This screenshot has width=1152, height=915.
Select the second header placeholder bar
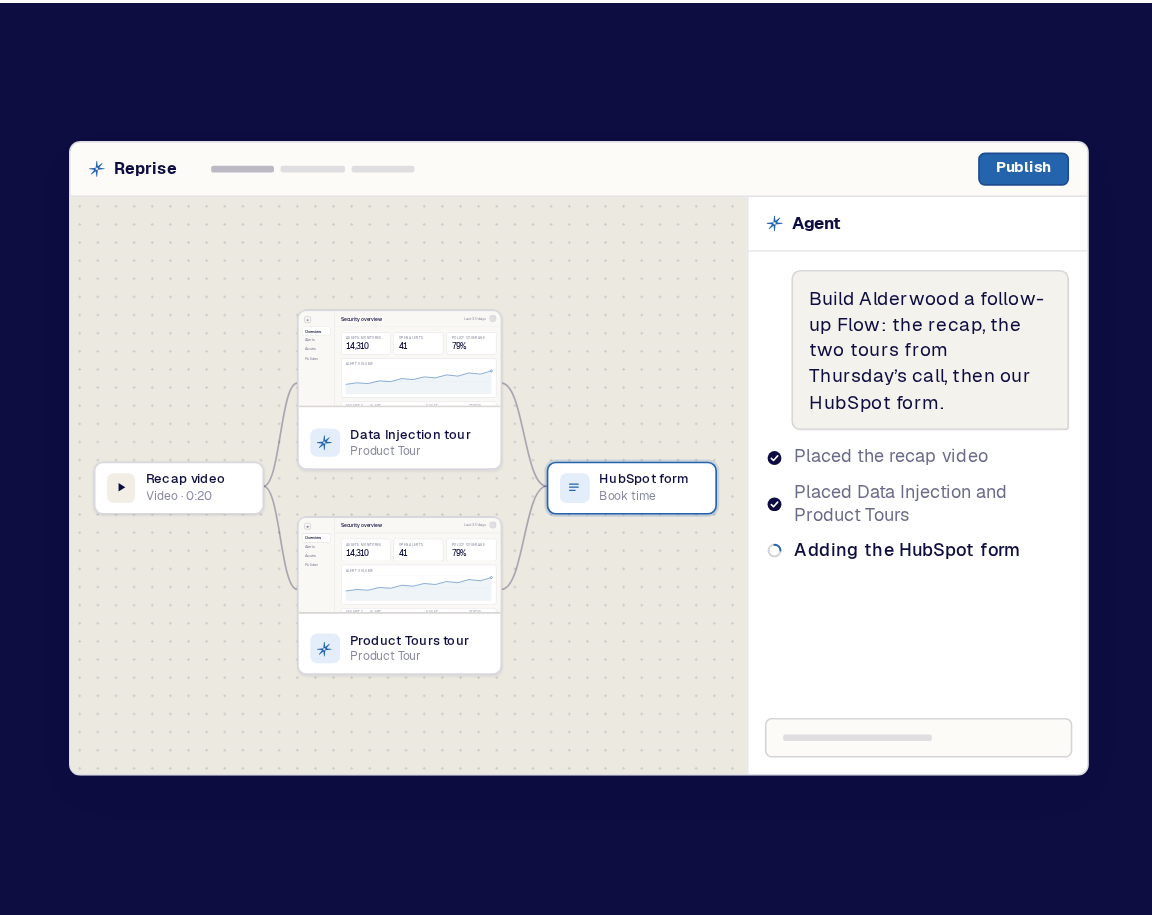312,169
